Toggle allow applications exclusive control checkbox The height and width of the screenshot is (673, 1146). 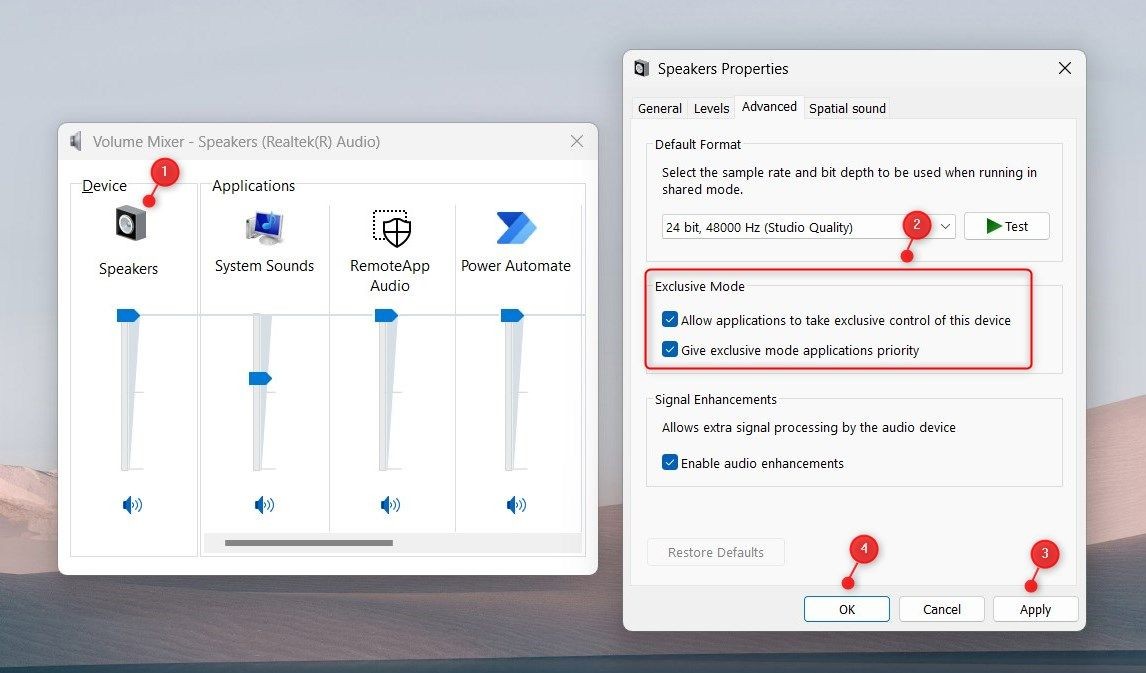click(x=669, y=319)
